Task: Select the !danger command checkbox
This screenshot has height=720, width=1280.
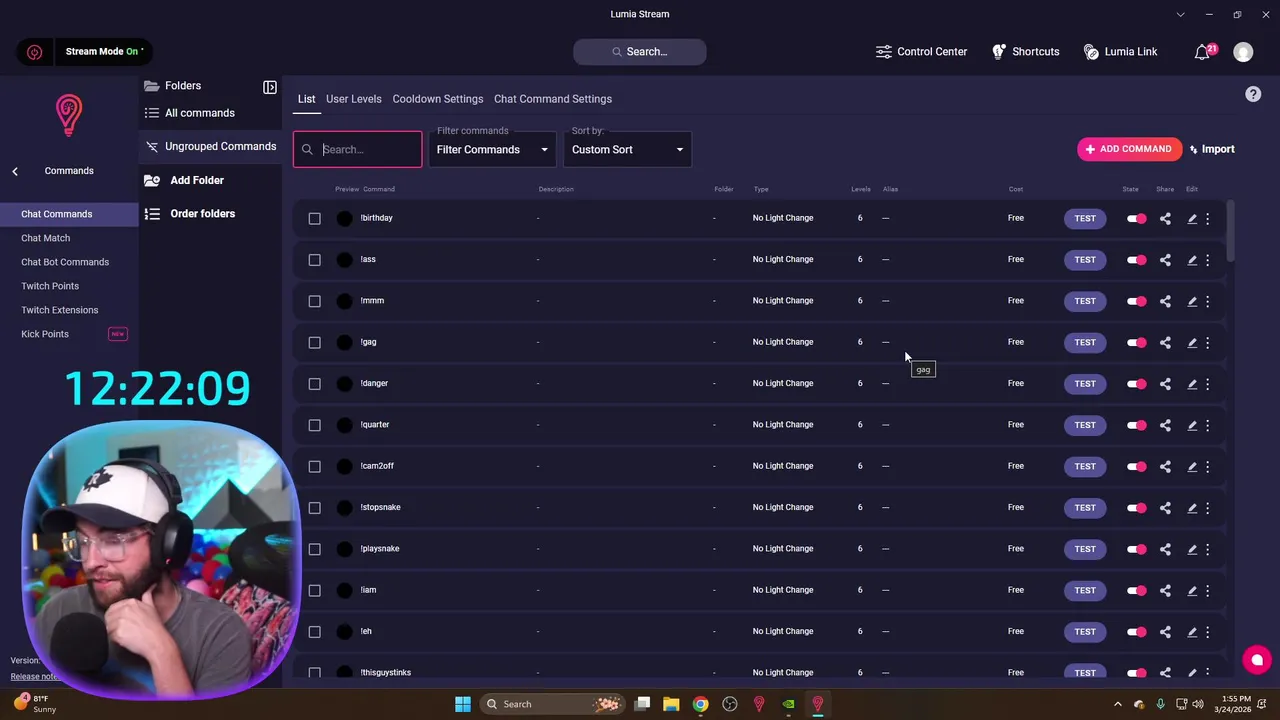Action: [x=315, y=384]
